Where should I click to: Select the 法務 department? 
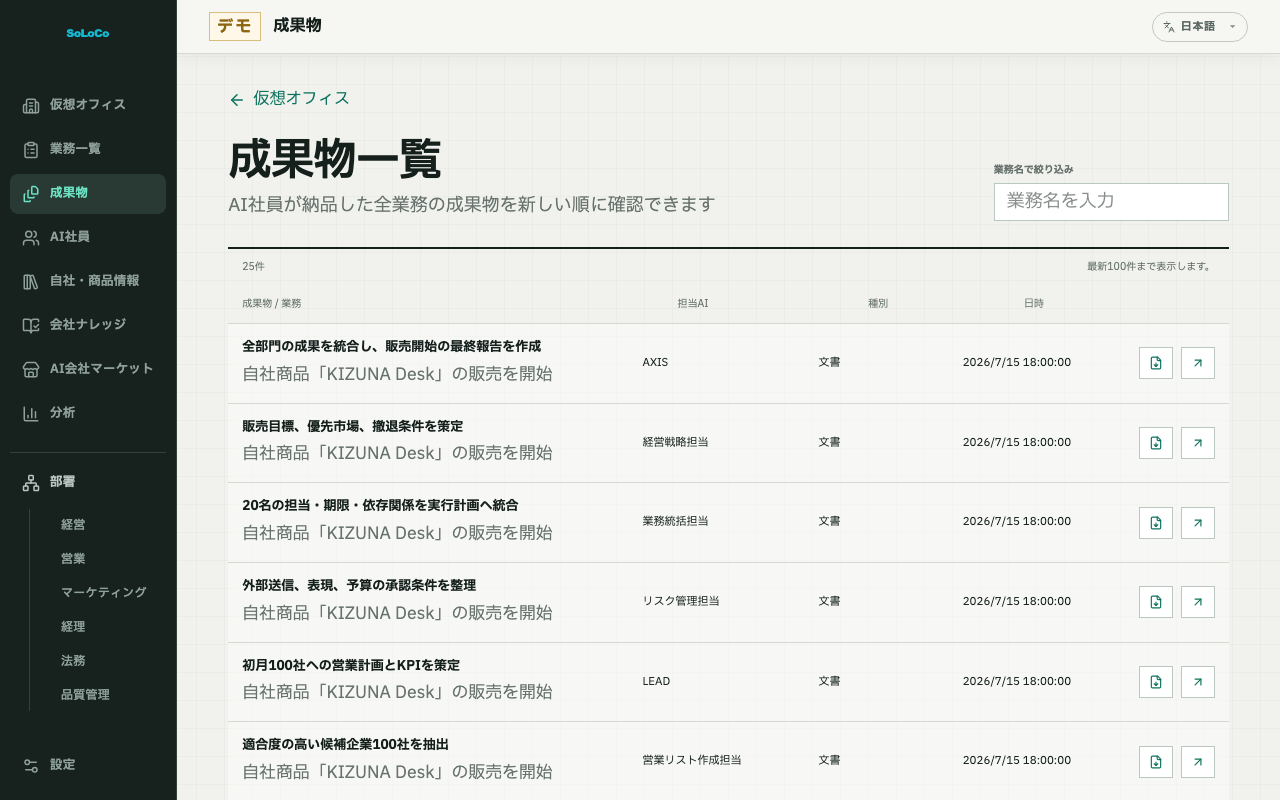pos(74,660)
